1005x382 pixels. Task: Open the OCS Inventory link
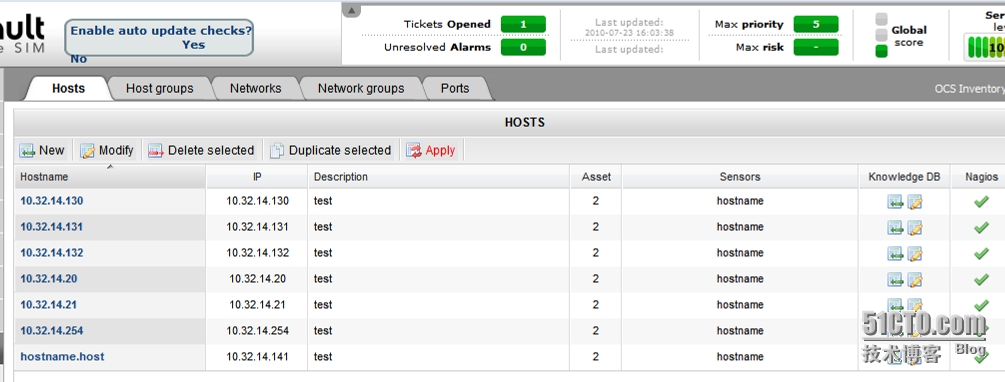point(969,89)
